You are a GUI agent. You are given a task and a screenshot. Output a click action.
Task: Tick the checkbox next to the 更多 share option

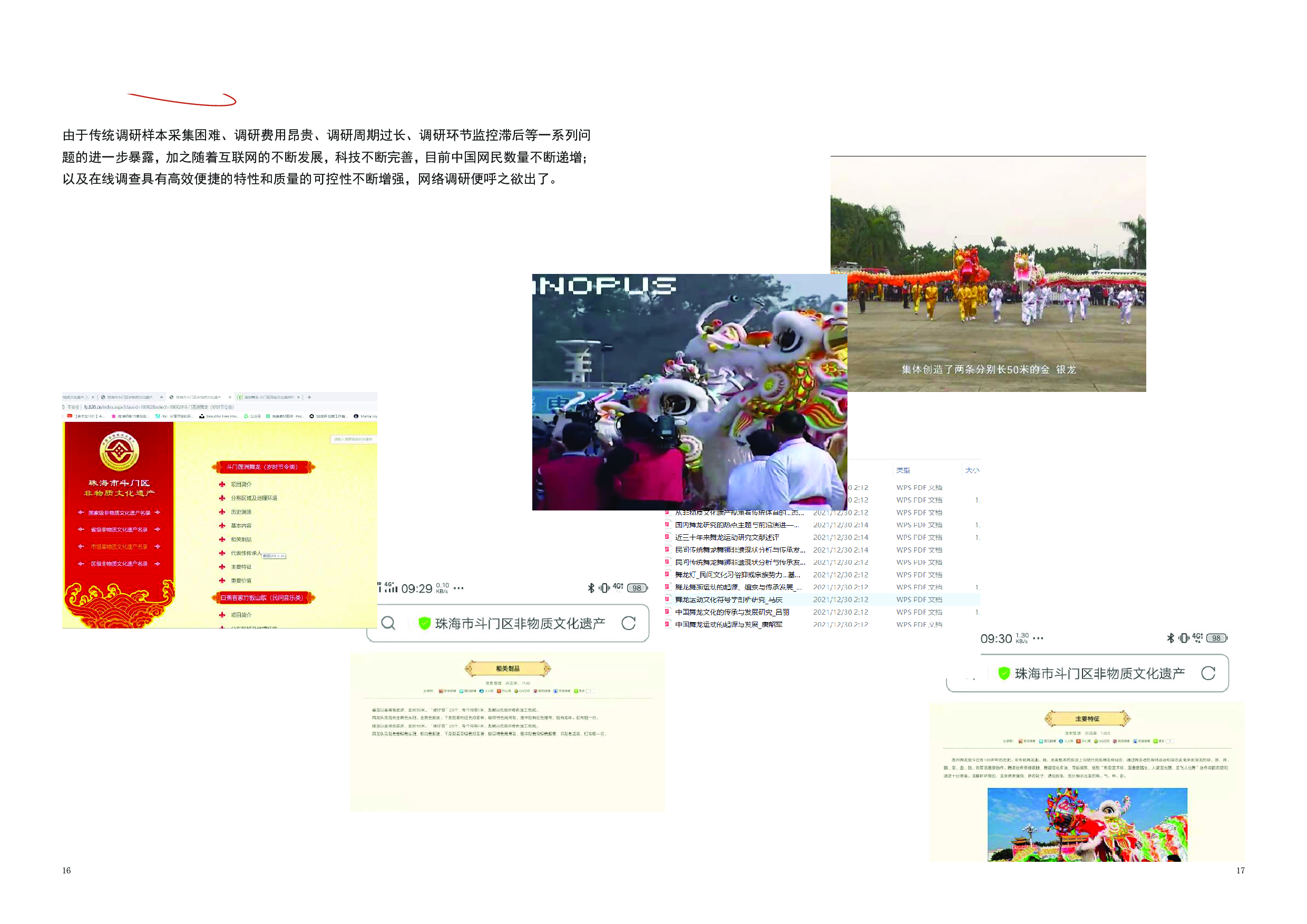(x=592, y=691)
